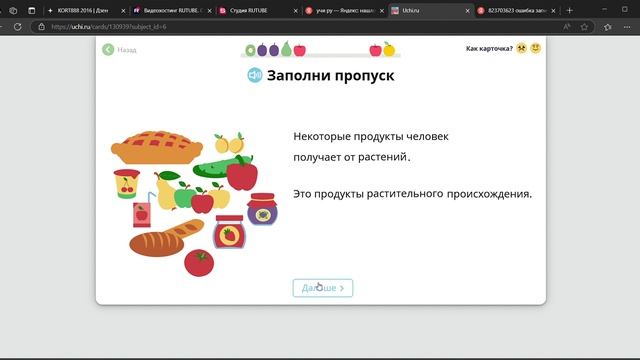
Task: Close the Uchi.ru tab
Action: pos(467,11)
